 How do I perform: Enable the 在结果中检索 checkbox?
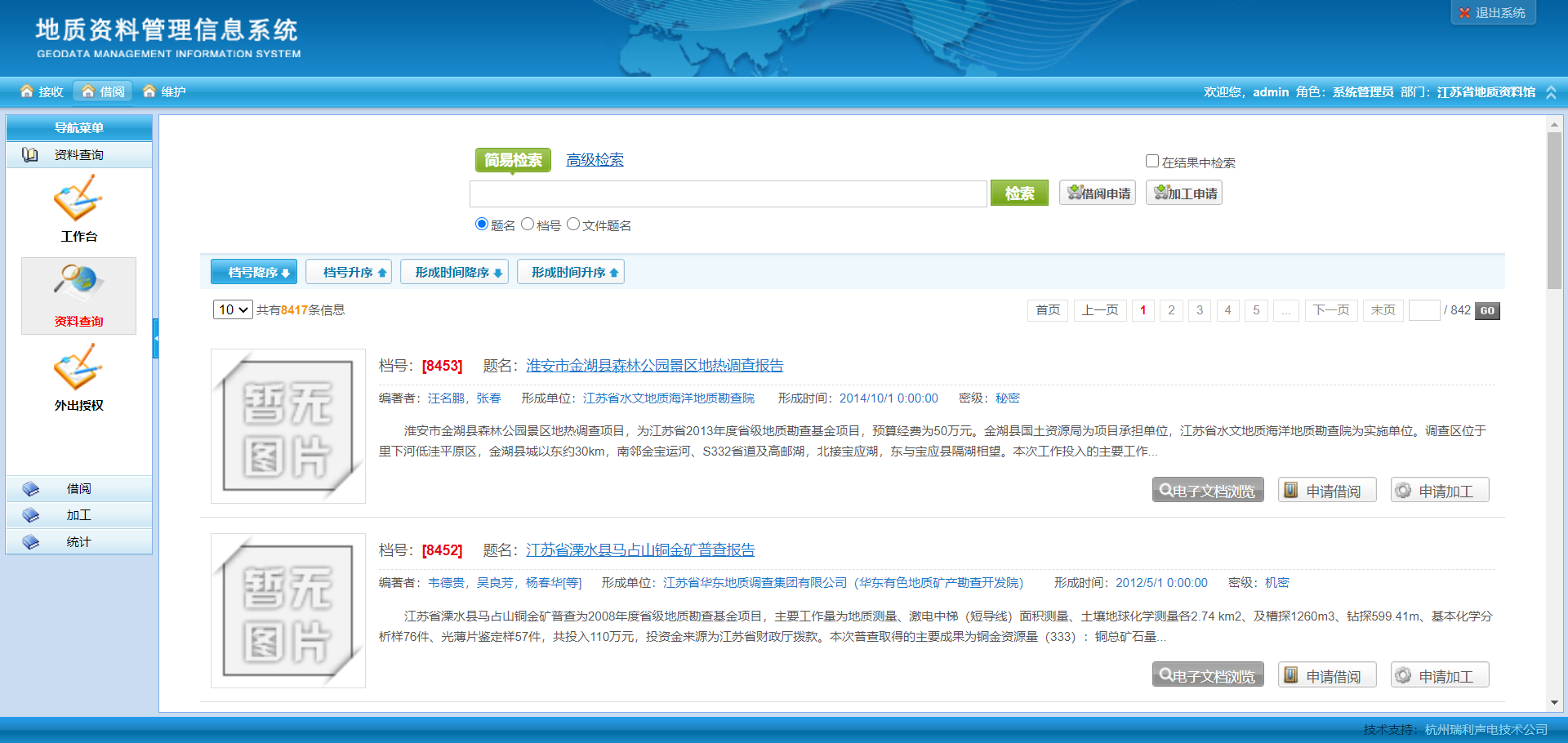[1152, 161]
